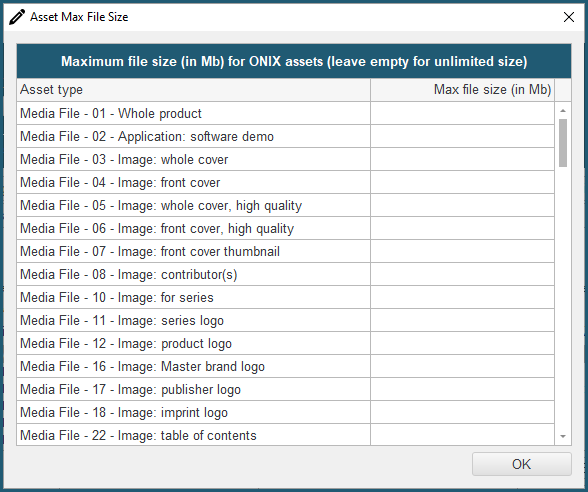Image resolution: width=588 pixels, height=492 pixels.
Task: Close the Asset Max File Size dialog
Action: 569,17
